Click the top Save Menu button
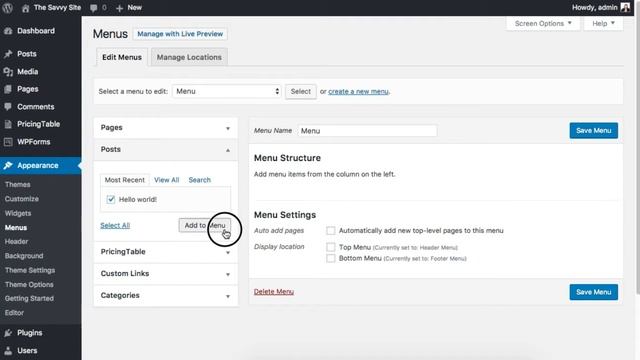This screenshot has width=640, height=360. pos(593,131)
